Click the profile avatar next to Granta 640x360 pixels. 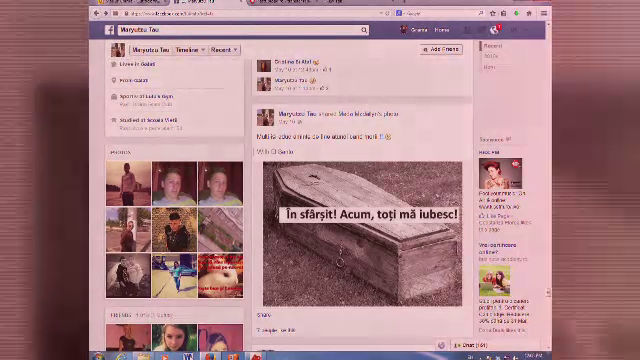[404, 30]
